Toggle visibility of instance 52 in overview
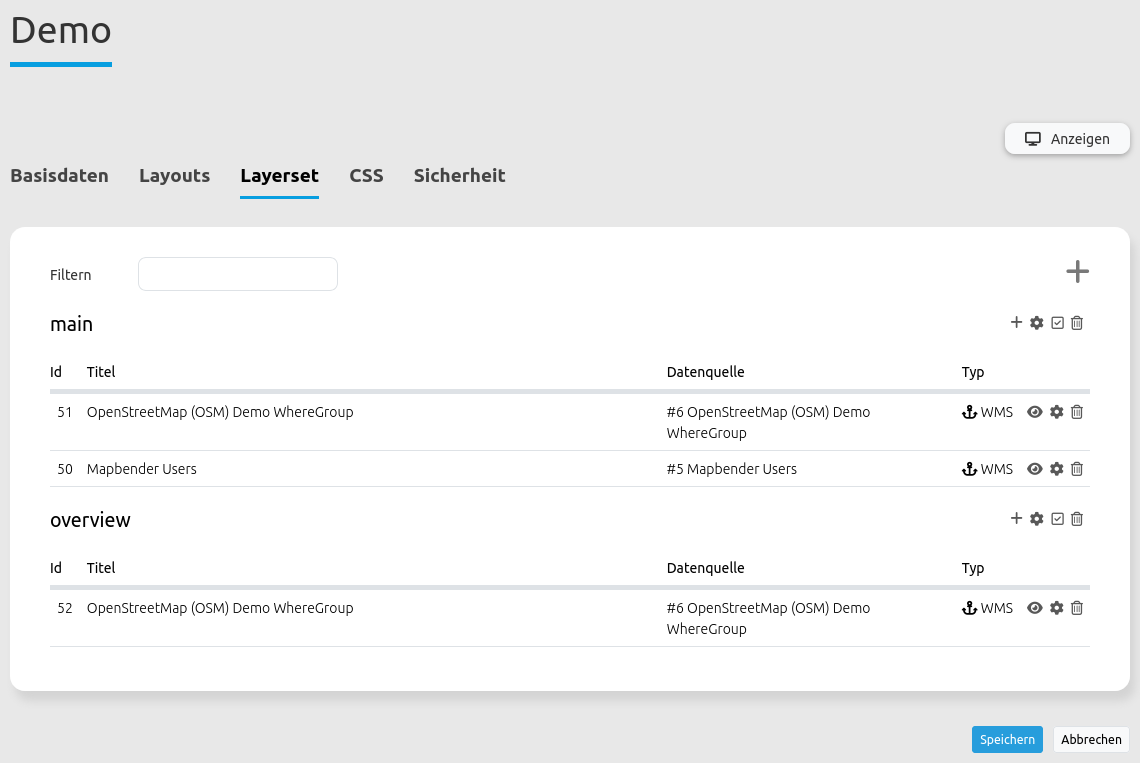The width and height of the screenshot is (1140, 763). [1035, 608]
